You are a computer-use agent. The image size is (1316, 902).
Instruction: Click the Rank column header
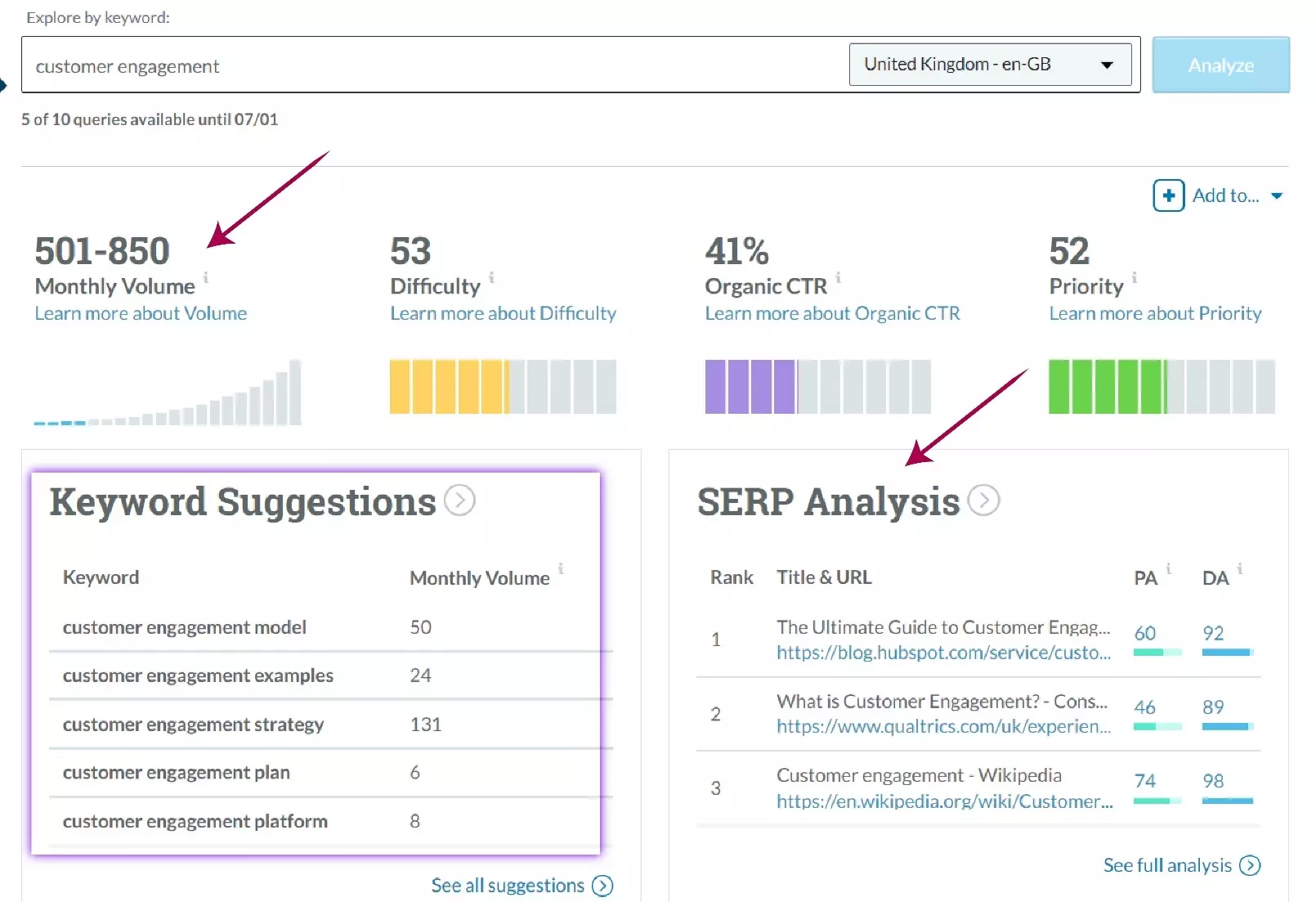click(732, 577)
